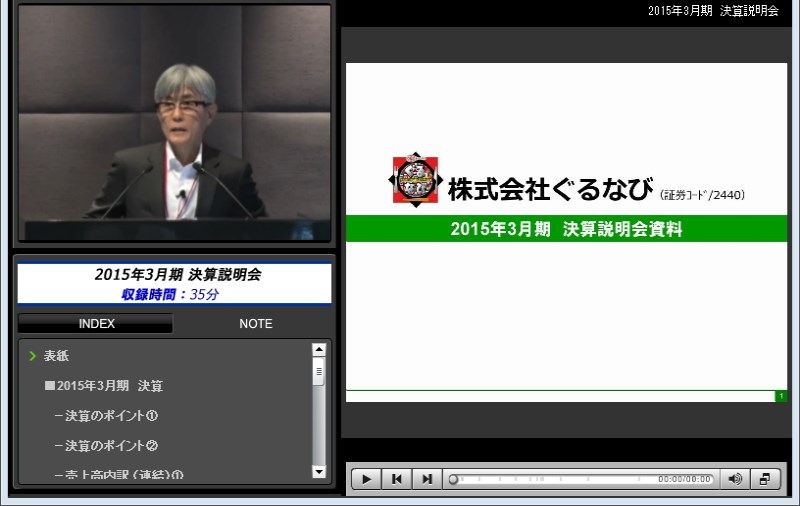Select the 表紙 index entry

(x=56, y=356)
